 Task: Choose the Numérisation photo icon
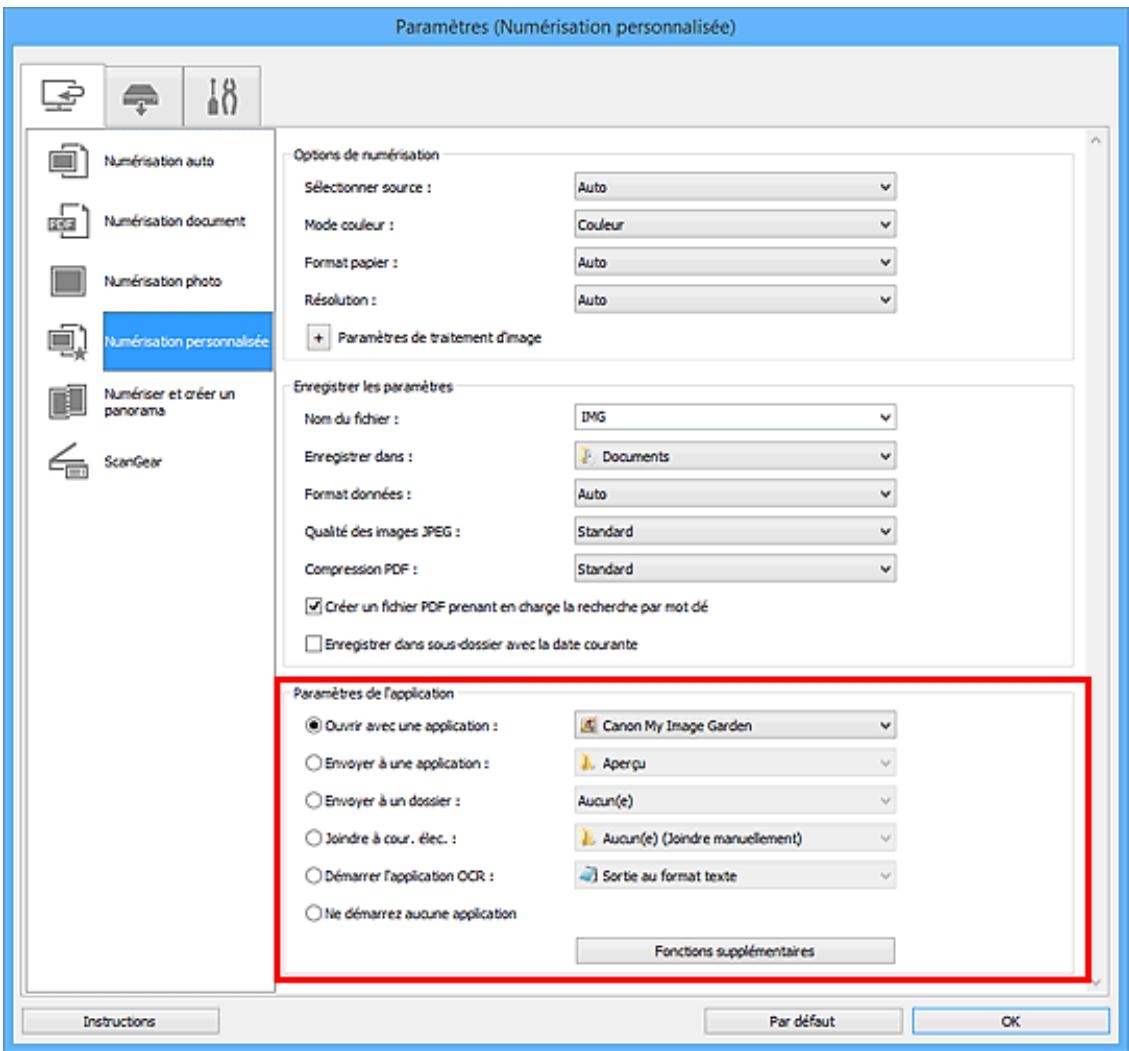pos(66,281)
